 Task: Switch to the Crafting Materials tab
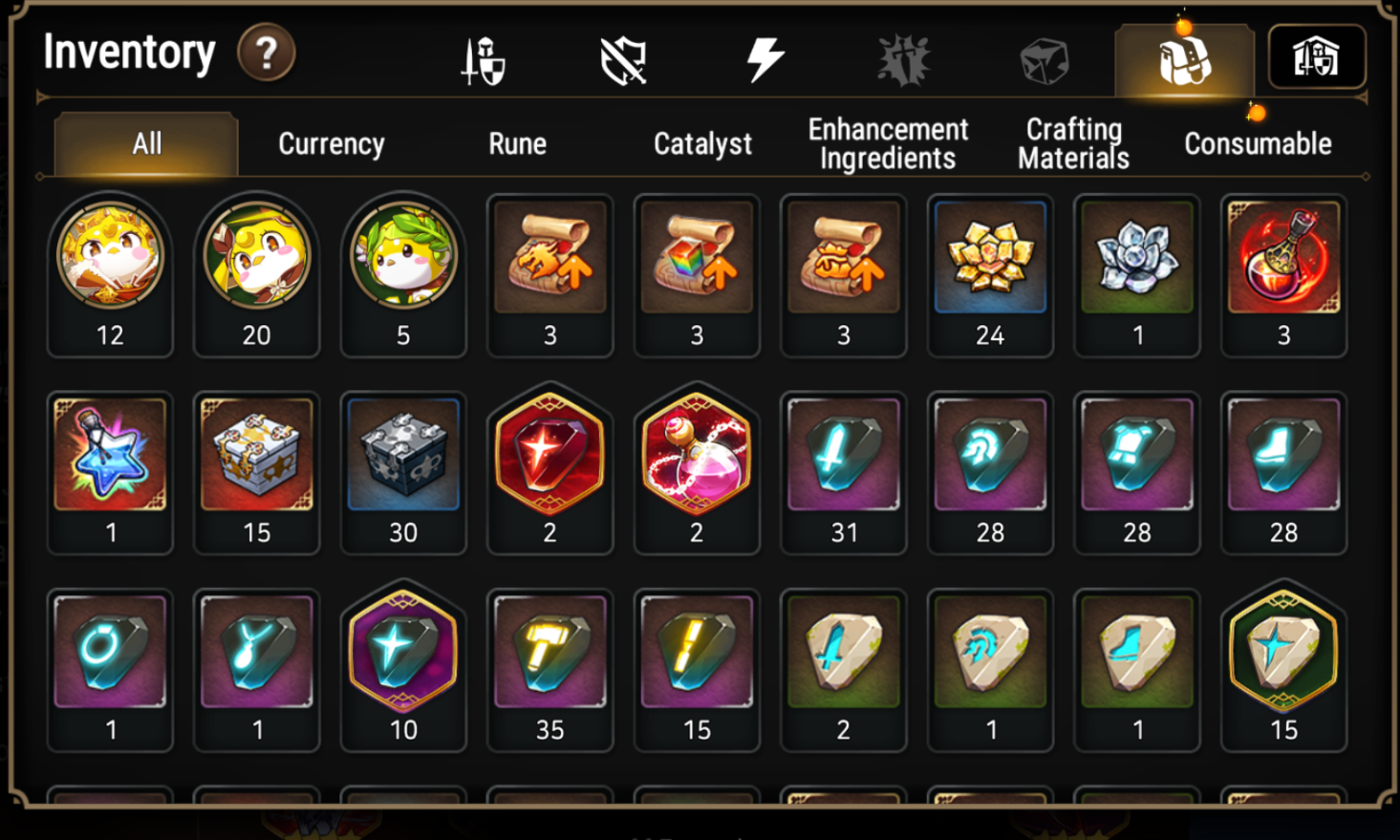click(x=1073, y=143)
